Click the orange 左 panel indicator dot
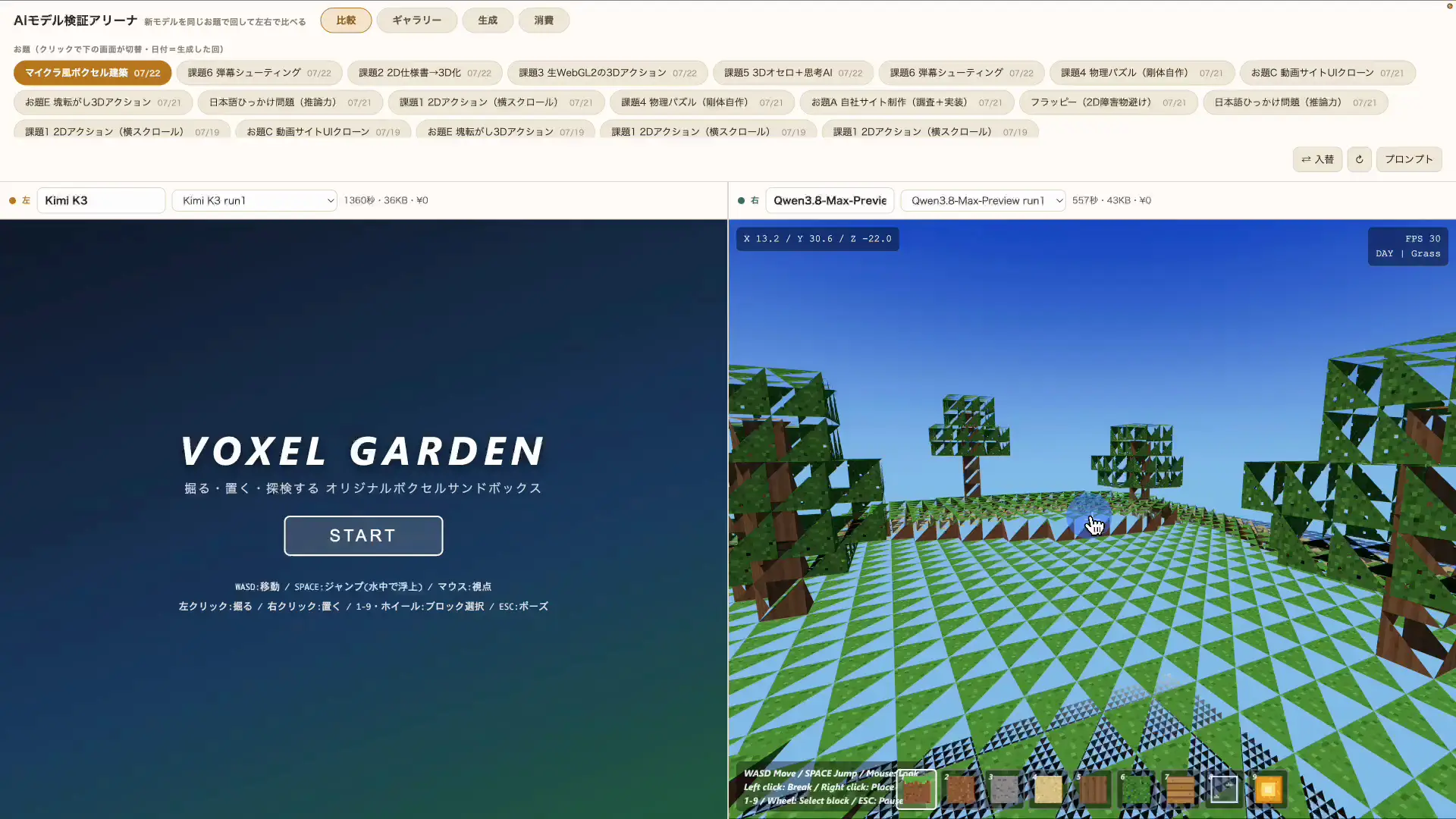Image resolution: width=1456 pixels, height=819 pixels. click(x=12, y=201)
